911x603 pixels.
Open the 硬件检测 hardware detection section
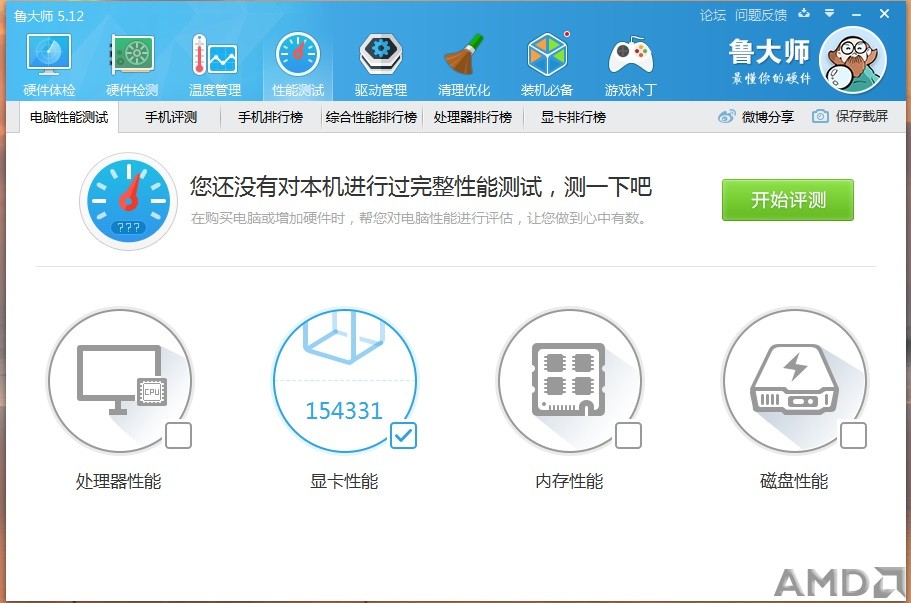132,65
